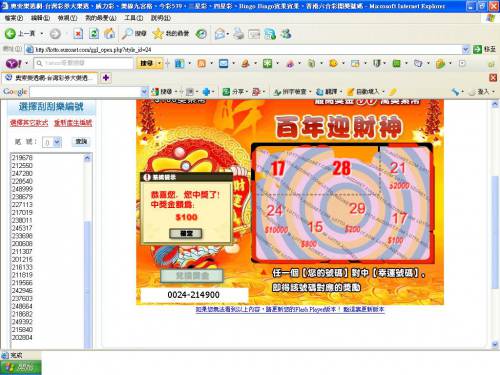
Task: Click the Yahoo Y! logo button
Action: (x=13, y=63)
